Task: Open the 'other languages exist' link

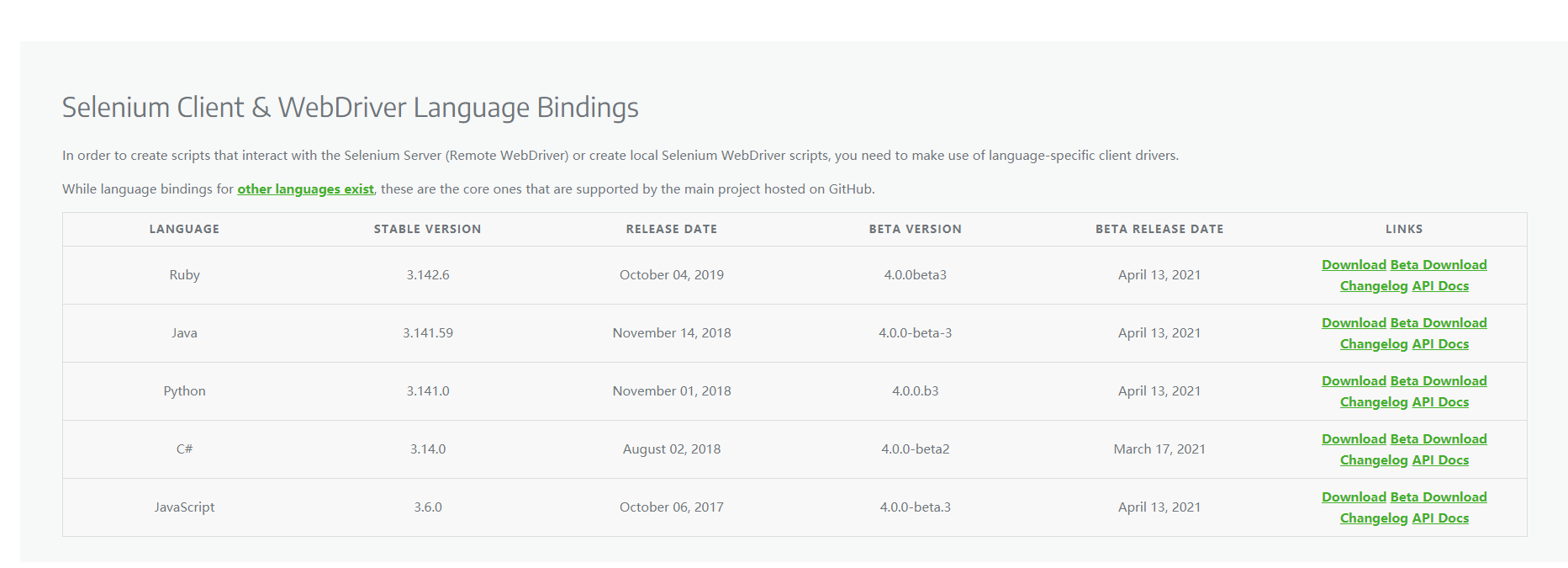Action: [x=305, y=189]
